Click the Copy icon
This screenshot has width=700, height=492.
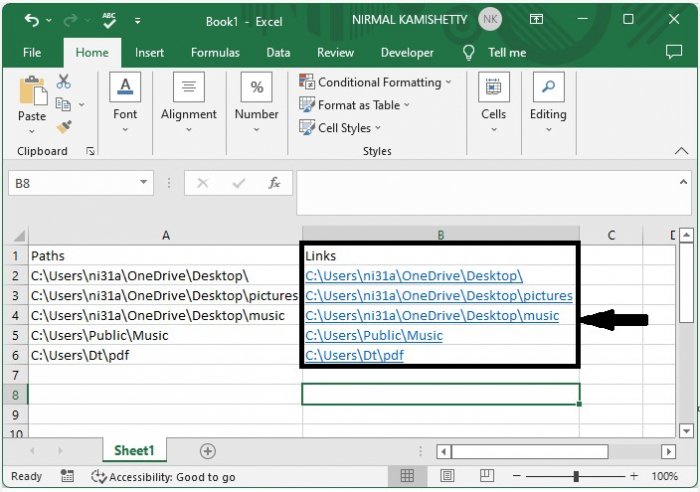point(63,104)
